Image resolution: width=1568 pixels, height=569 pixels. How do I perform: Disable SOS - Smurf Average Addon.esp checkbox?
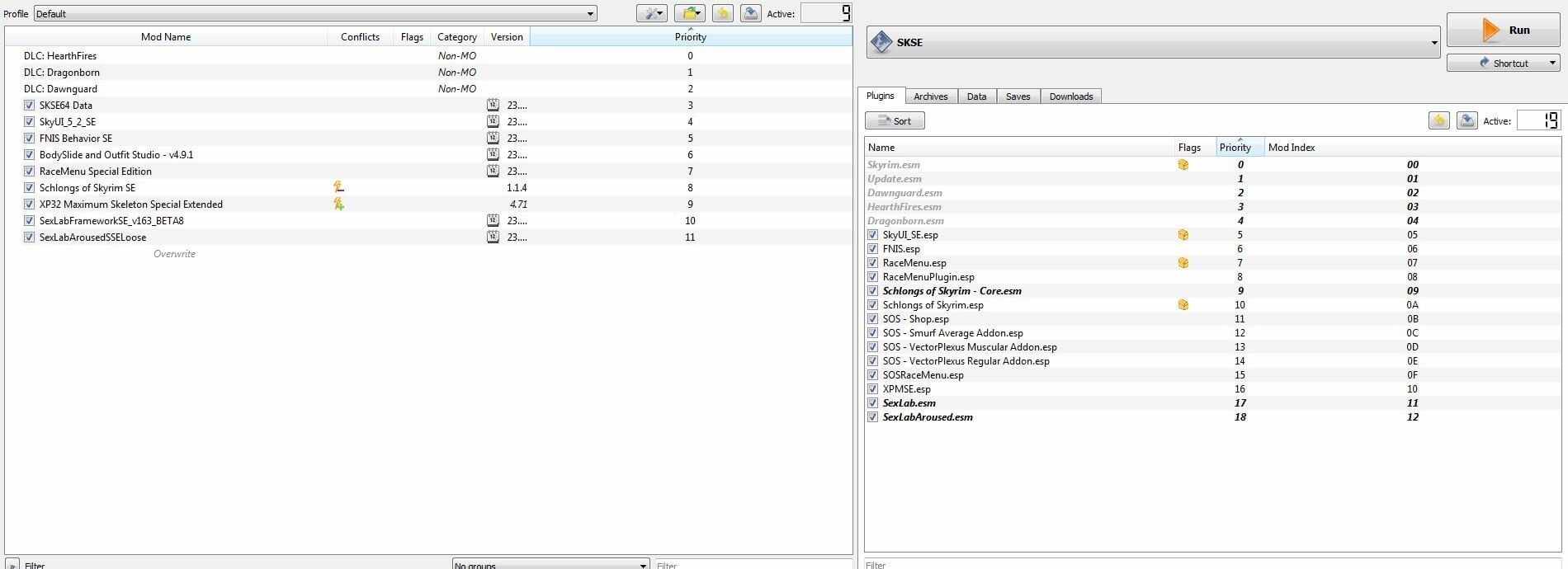[x=873, y=333]
